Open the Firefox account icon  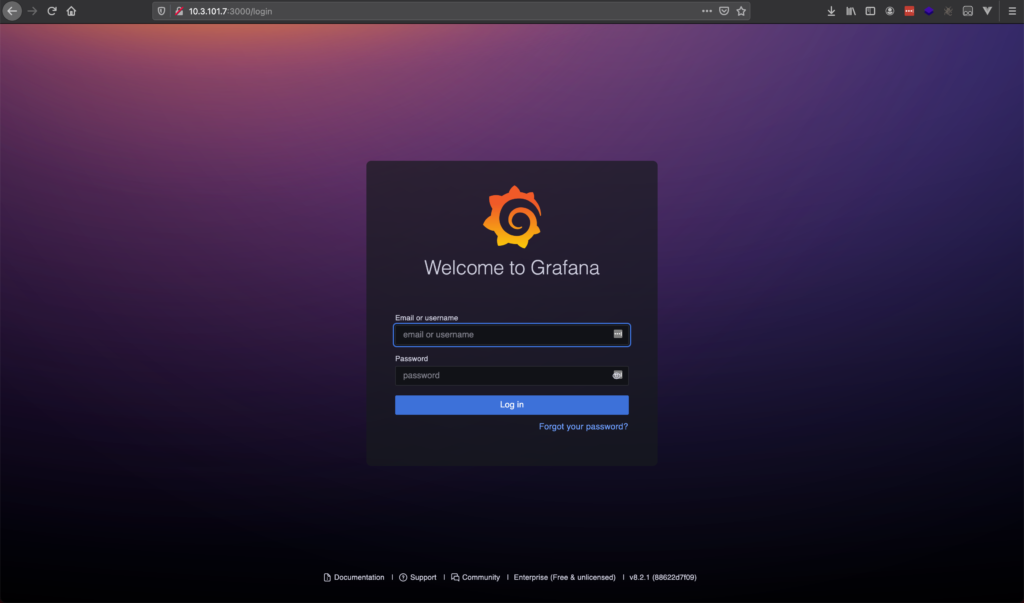[x=889, y=11]
